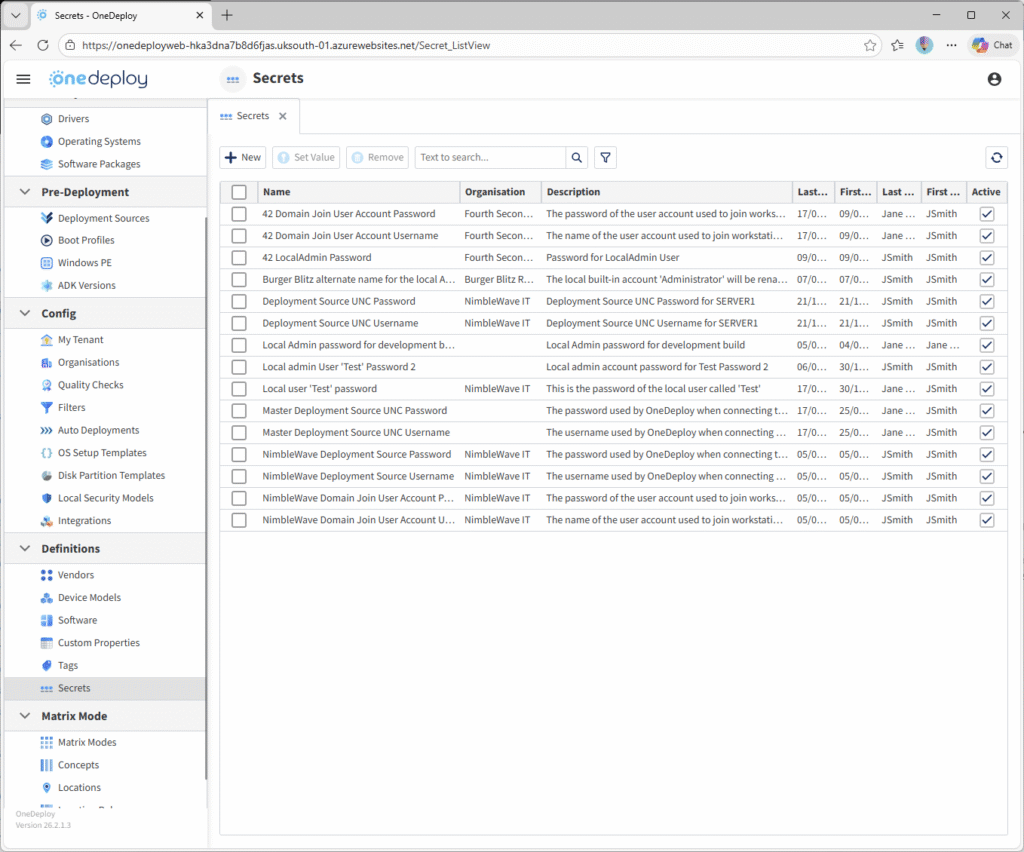Open Auto Deployments

(x=98, y=430)
